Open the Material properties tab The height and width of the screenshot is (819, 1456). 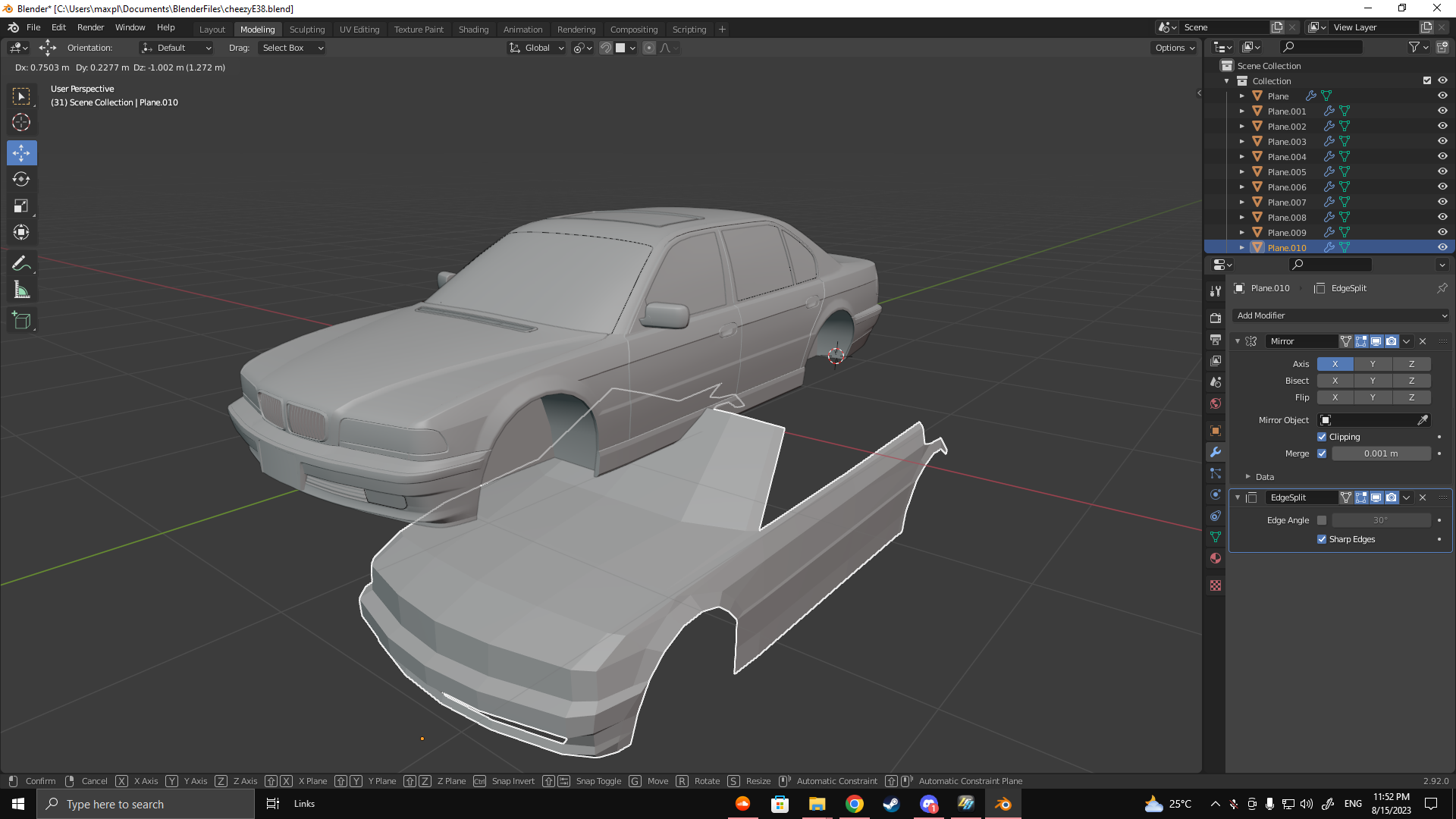(1216, 558)
